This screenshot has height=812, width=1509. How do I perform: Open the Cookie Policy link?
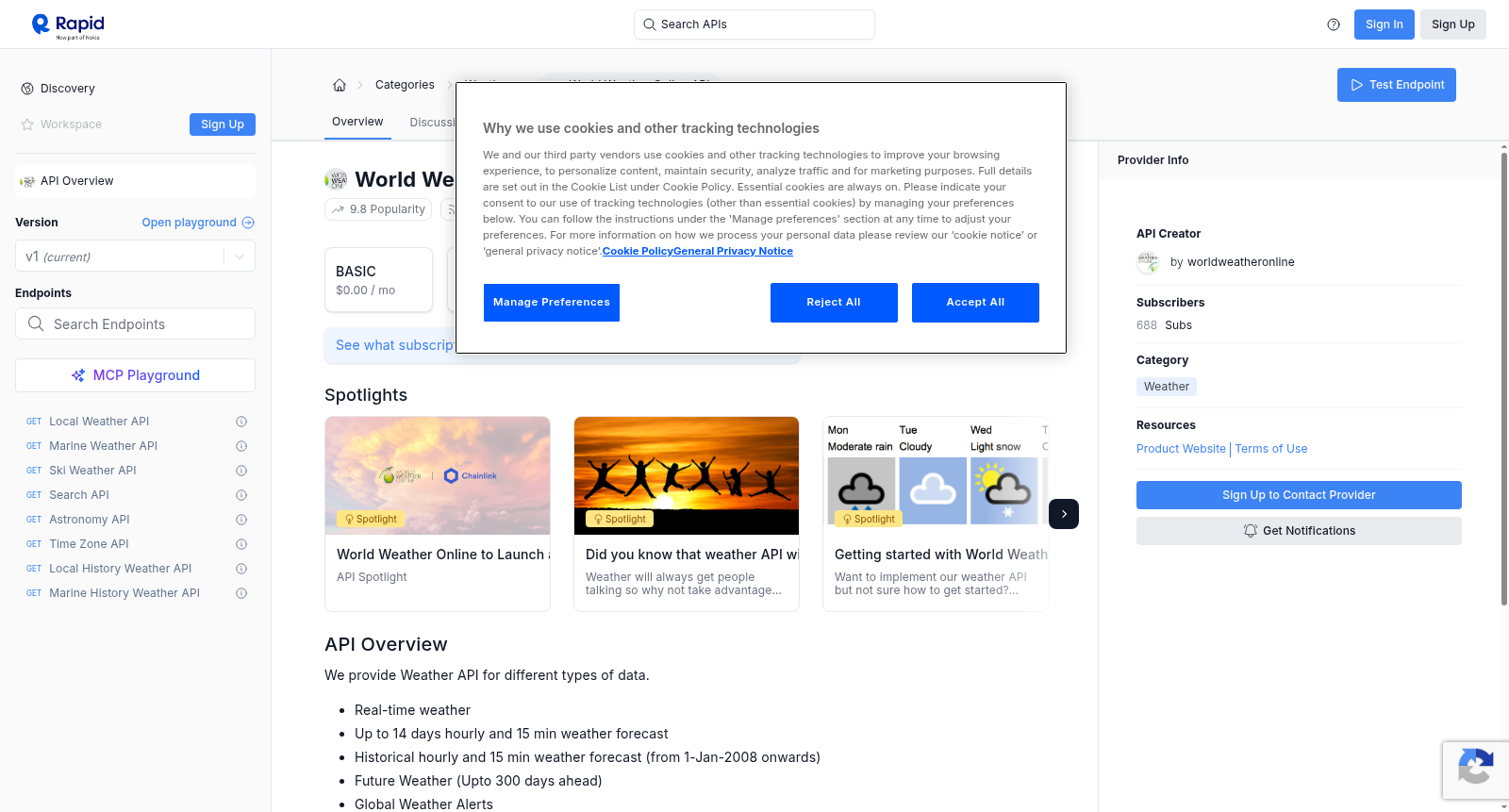(x=638, y=251)
